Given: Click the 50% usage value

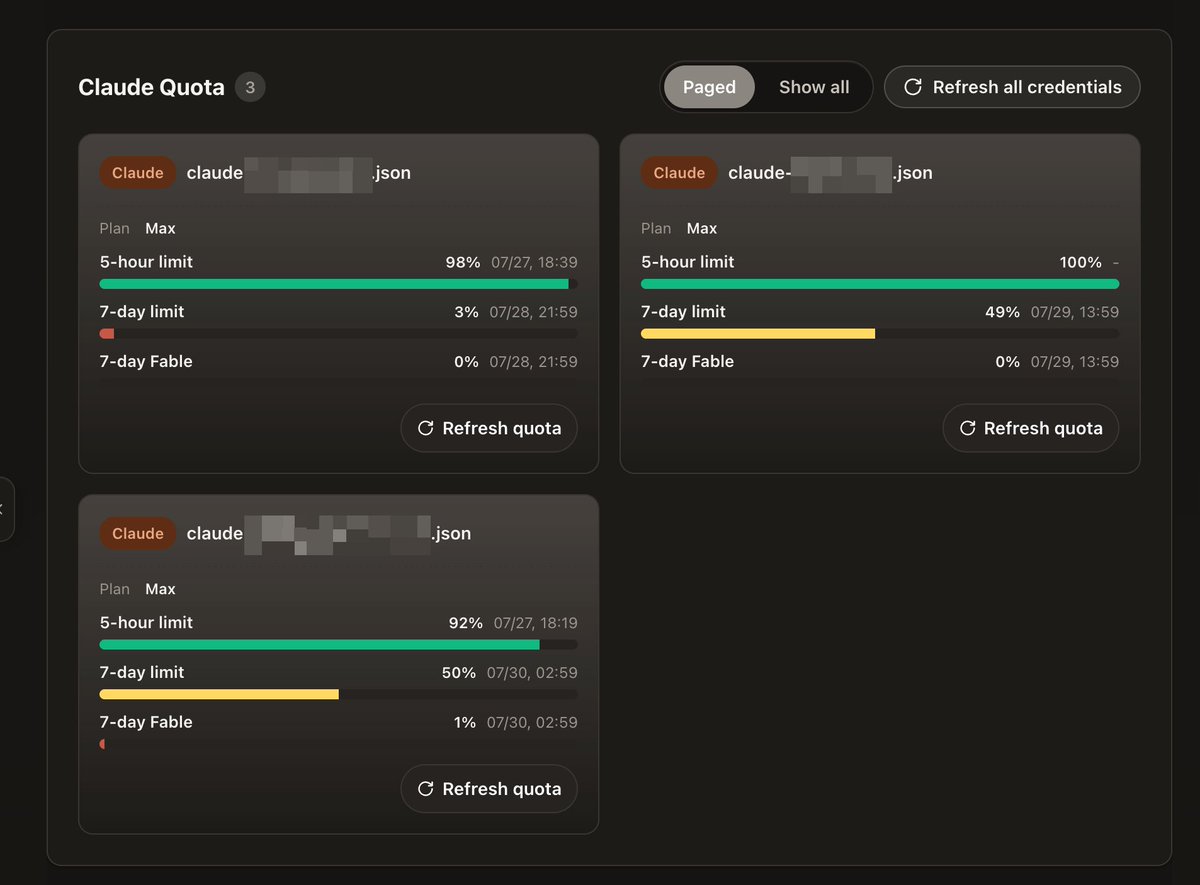Looking at the screenshot, I should coord(459,673).
